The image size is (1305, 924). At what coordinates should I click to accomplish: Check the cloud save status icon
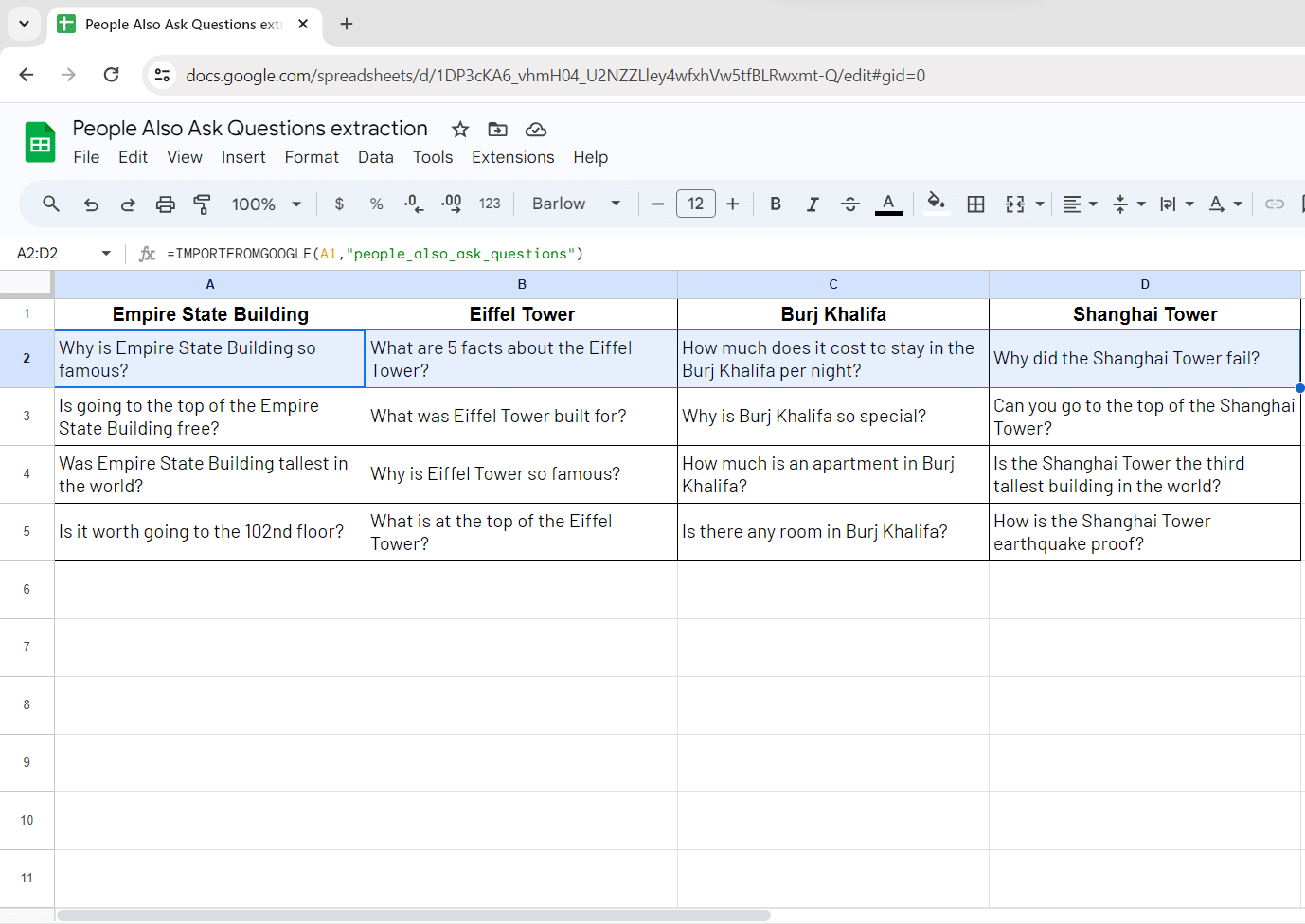click(536, 130)
